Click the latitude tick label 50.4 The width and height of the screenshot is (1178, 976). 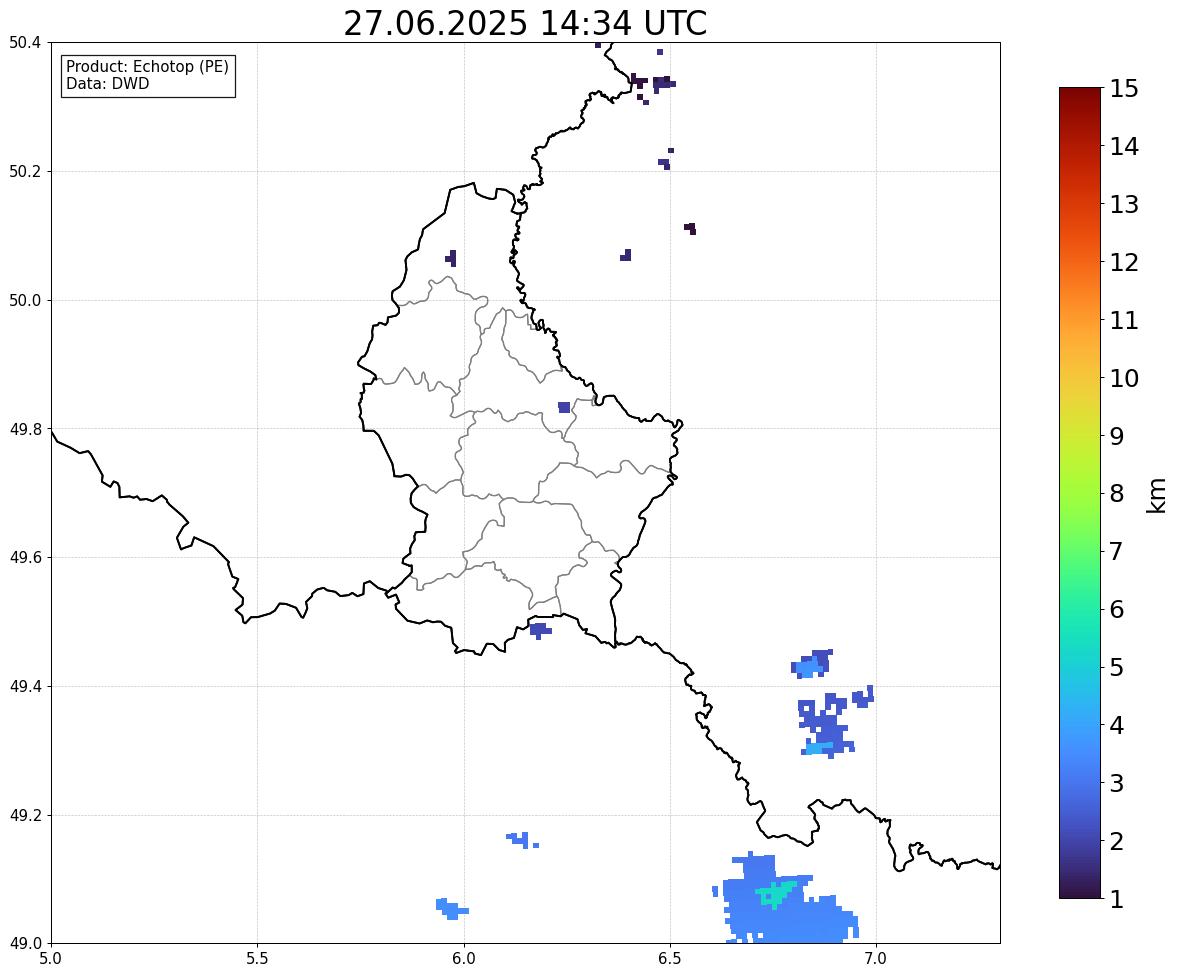[25, 43]
